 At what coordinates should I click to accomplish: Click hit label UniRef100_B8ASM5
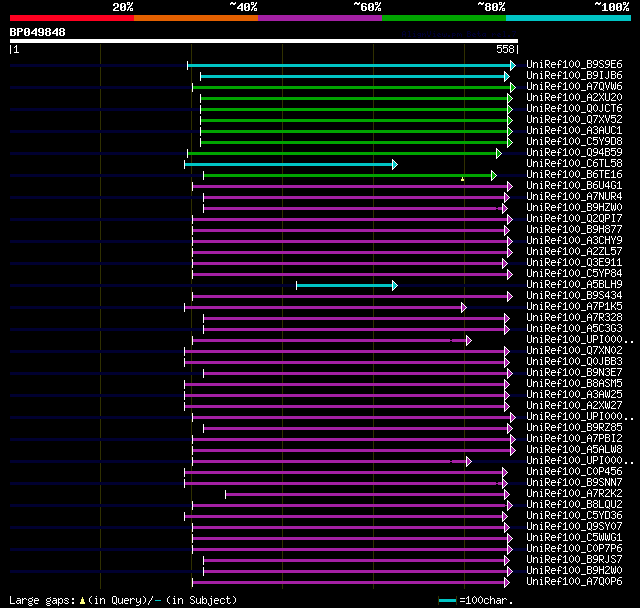coord(574,384)
